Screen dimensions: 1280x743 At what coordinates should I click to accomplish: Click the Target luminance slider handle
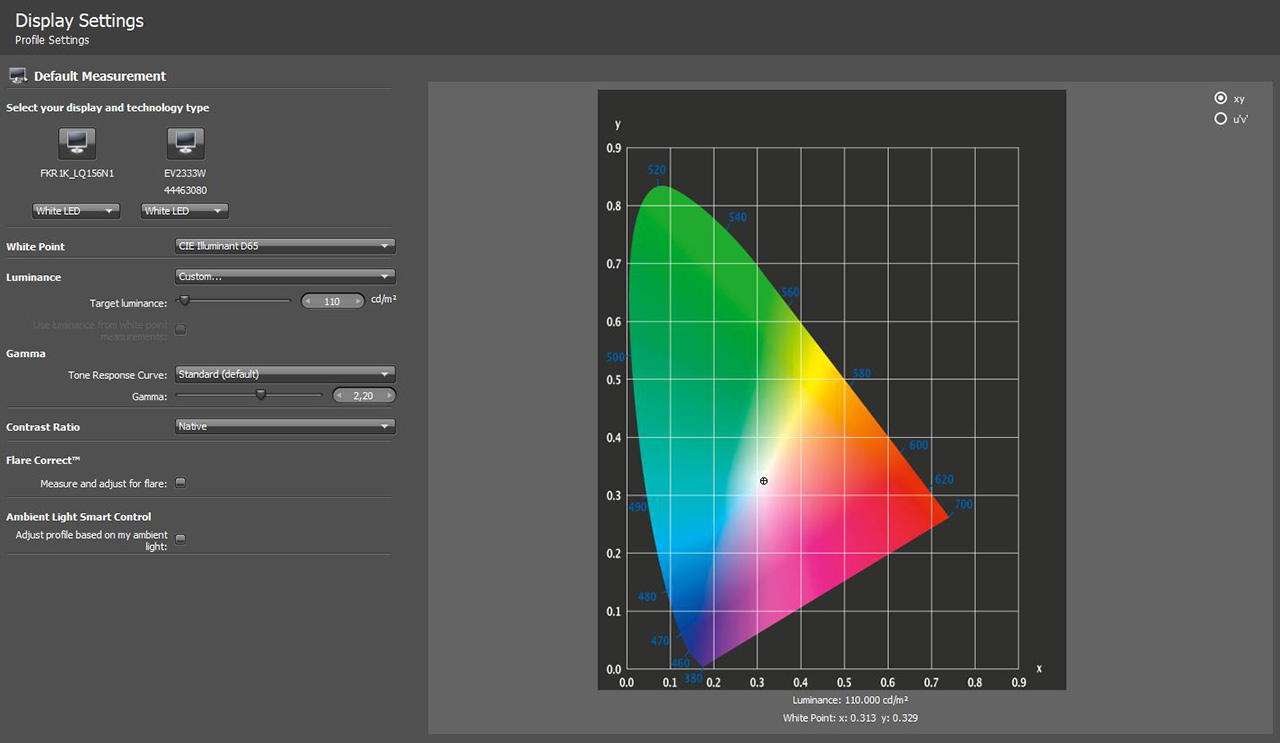(184, 300)
